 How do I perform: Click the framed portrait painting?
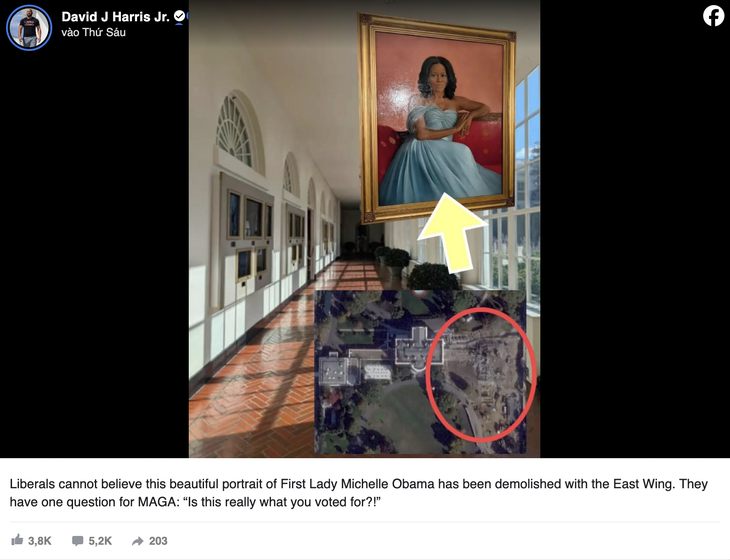tap(437, 119)
